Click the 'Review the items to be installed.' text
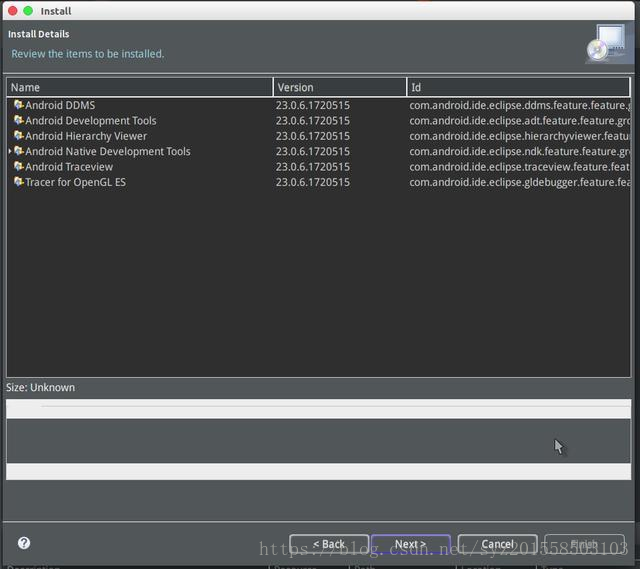 (88, 54)
